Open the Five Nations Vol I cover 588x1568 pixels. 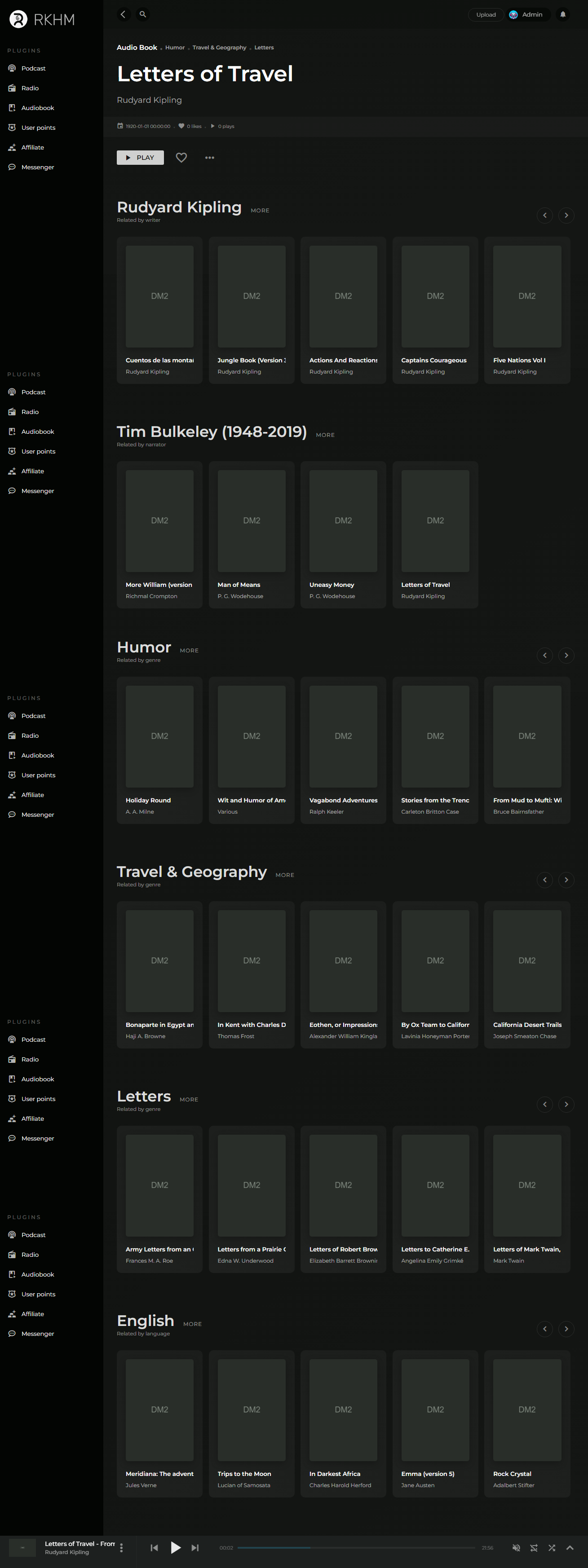(527, 296)
